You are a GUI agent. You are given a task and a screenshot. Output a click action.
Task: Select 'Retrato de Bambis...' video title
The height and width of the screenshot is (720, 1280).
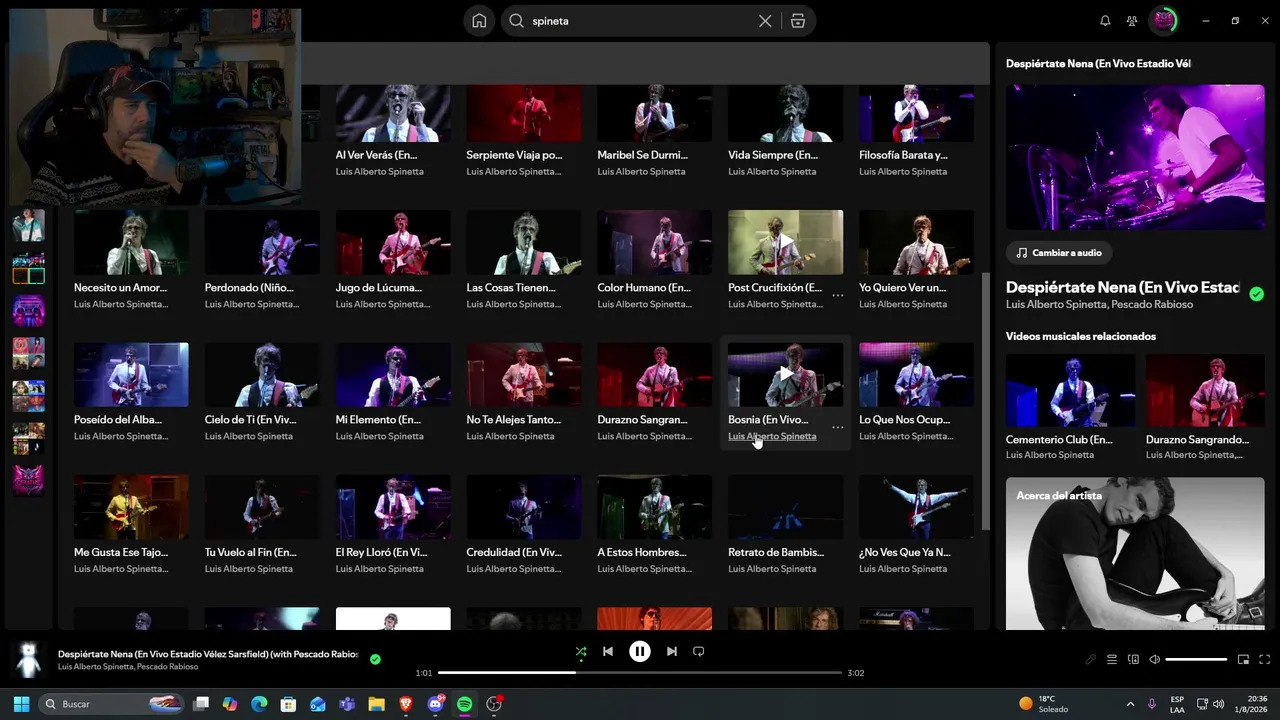coord(776,552)
